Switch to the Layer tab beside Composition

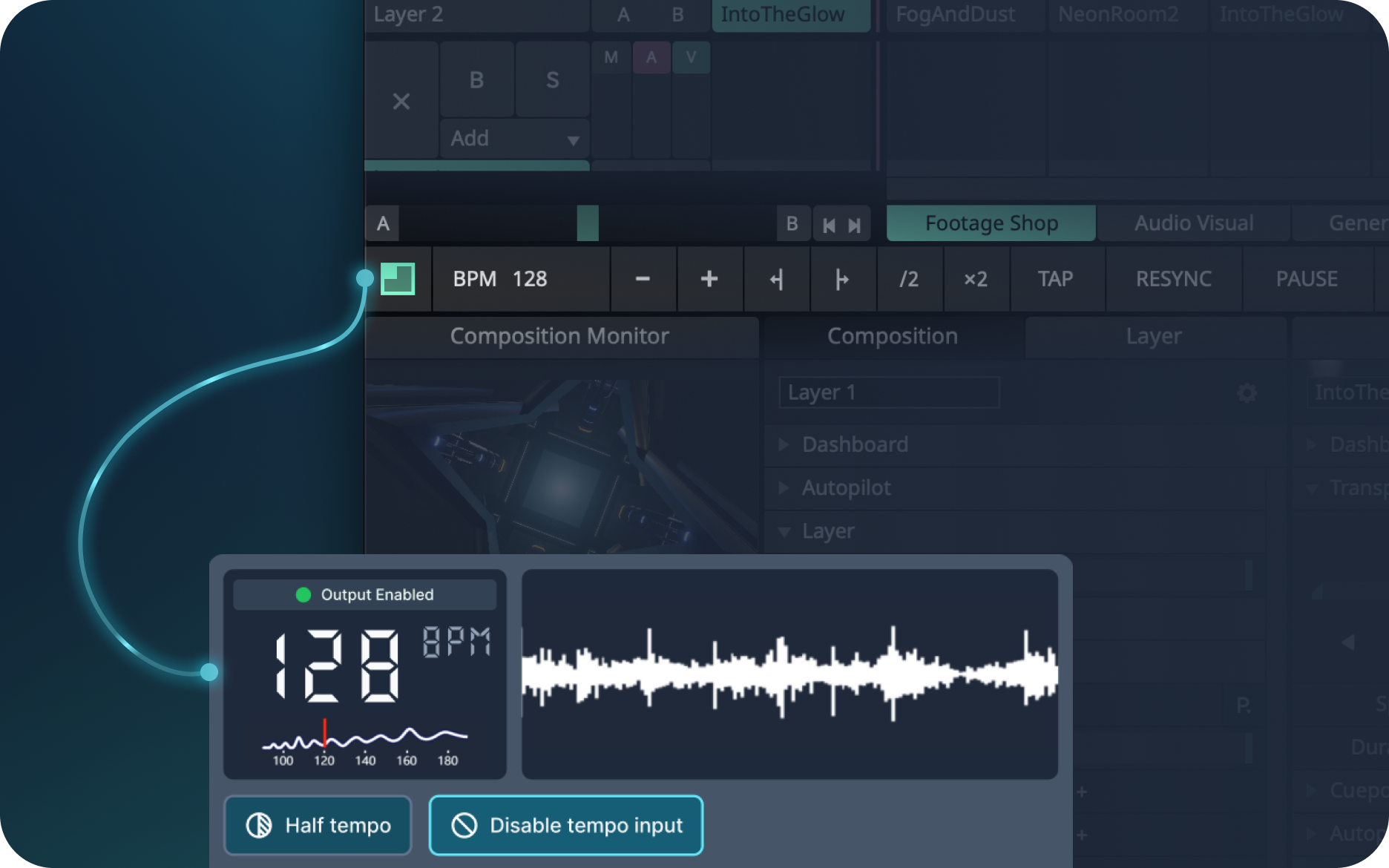point(1155,336)
